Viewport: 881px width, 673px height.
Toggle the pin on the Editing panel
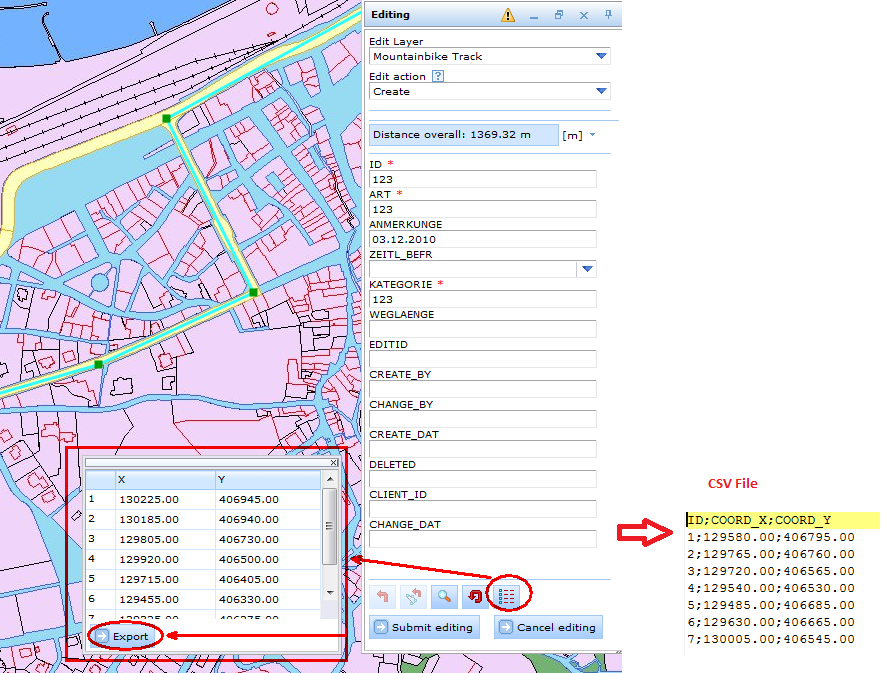pyautogui.click(x=606, y=15)
